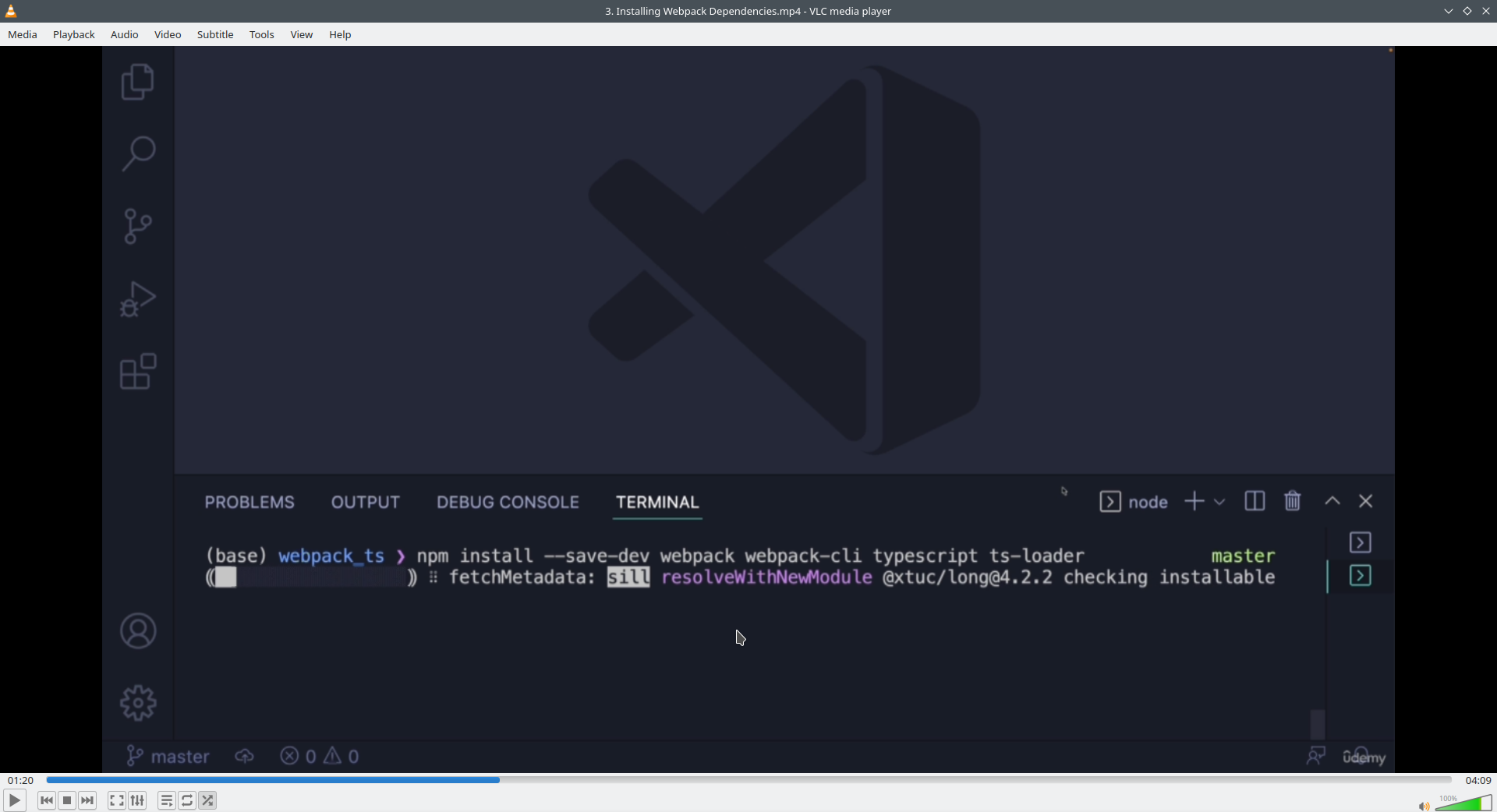Open the Help menu
The image size is (1497, 812).
coord(340,34)
